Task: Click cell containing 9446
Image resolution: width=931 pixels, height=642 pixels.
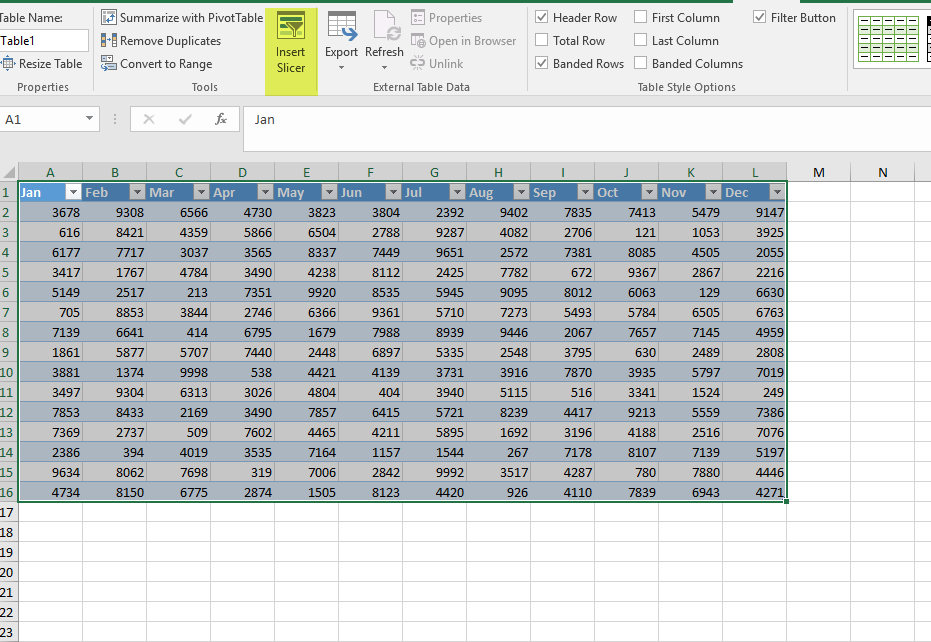Action: [x=499, y=333]
